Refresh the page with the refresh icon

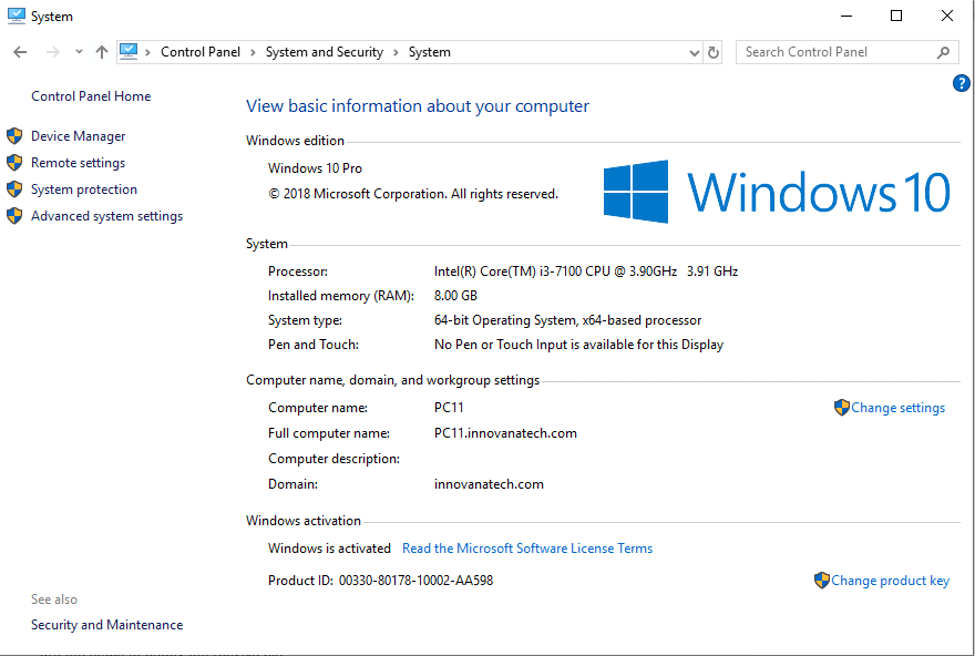[711, 51]
